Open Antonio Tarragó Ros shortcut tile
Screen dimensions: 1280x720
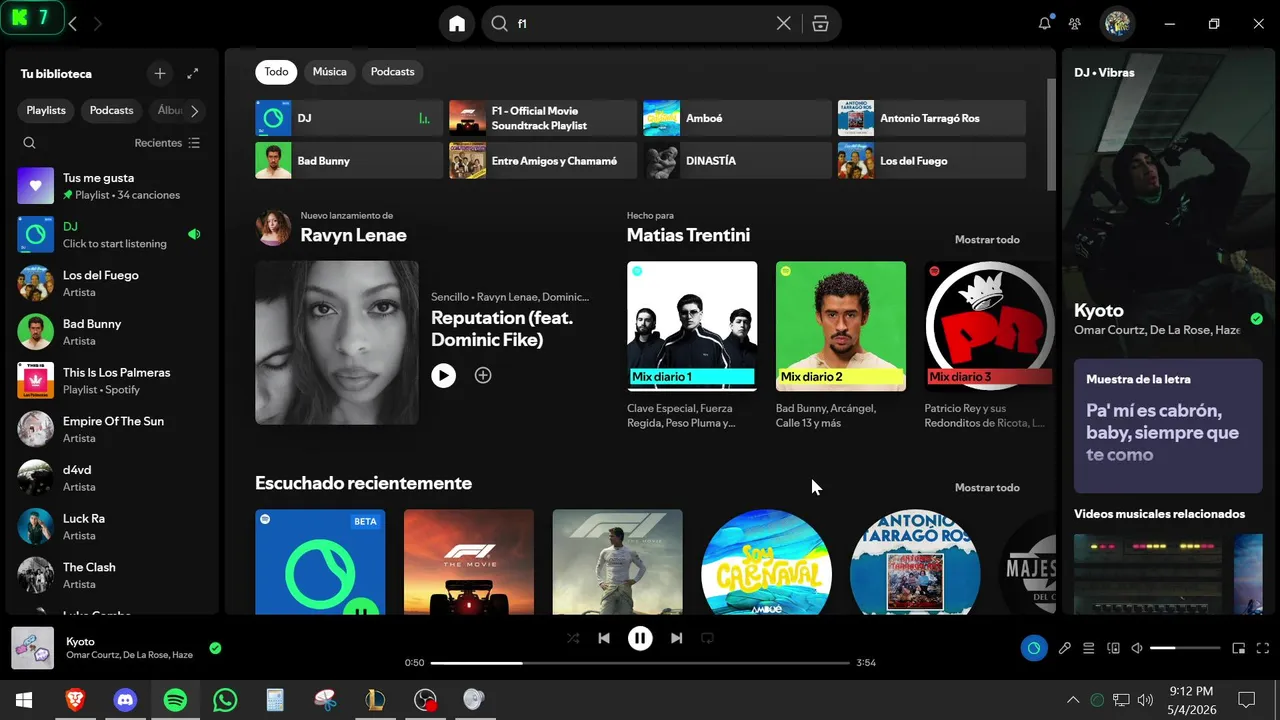(x=931, y=118)
